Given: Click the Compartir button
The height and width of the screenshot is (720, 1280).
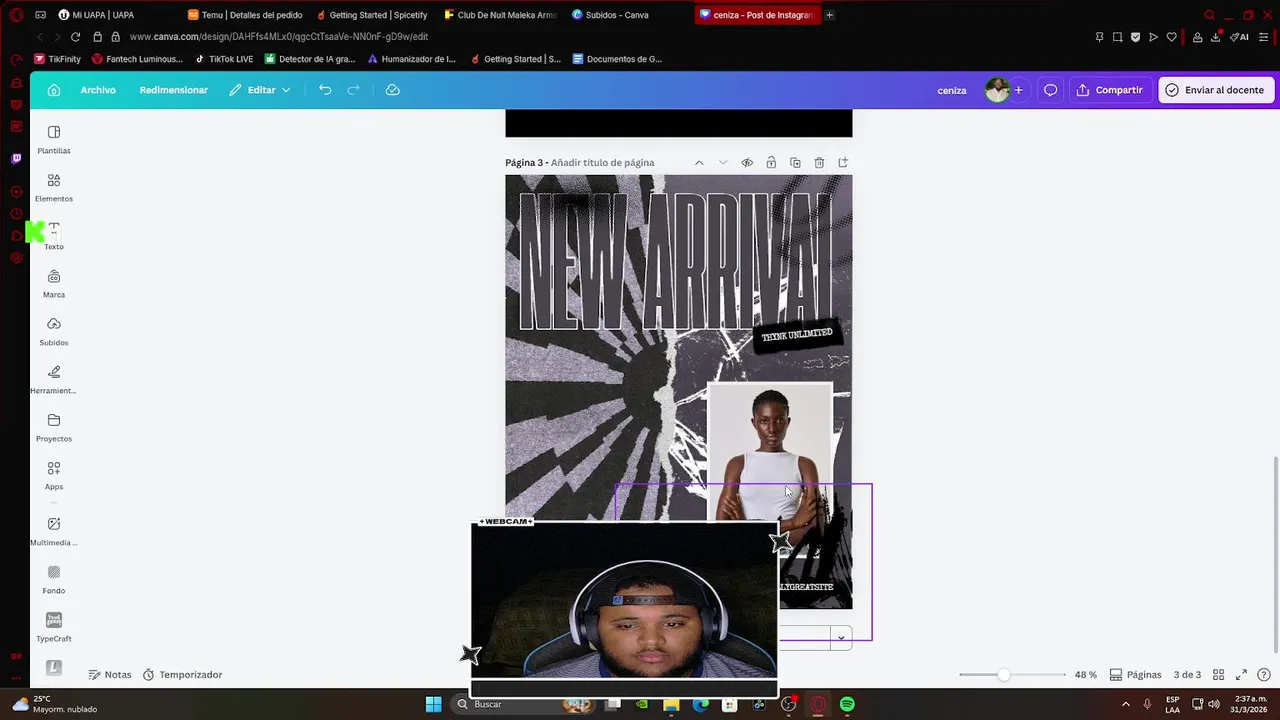Looking at the screenshot, I should (1110, 90).
